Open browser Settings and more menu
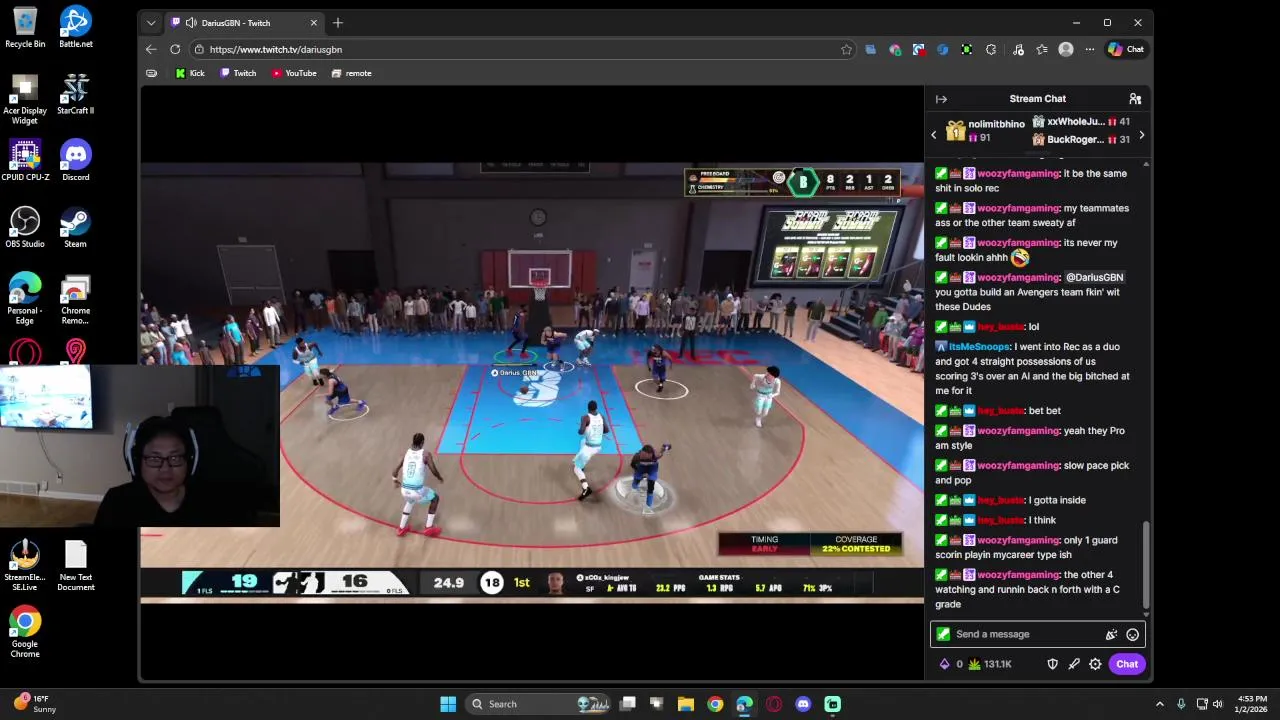 (x=1090, y=49)
